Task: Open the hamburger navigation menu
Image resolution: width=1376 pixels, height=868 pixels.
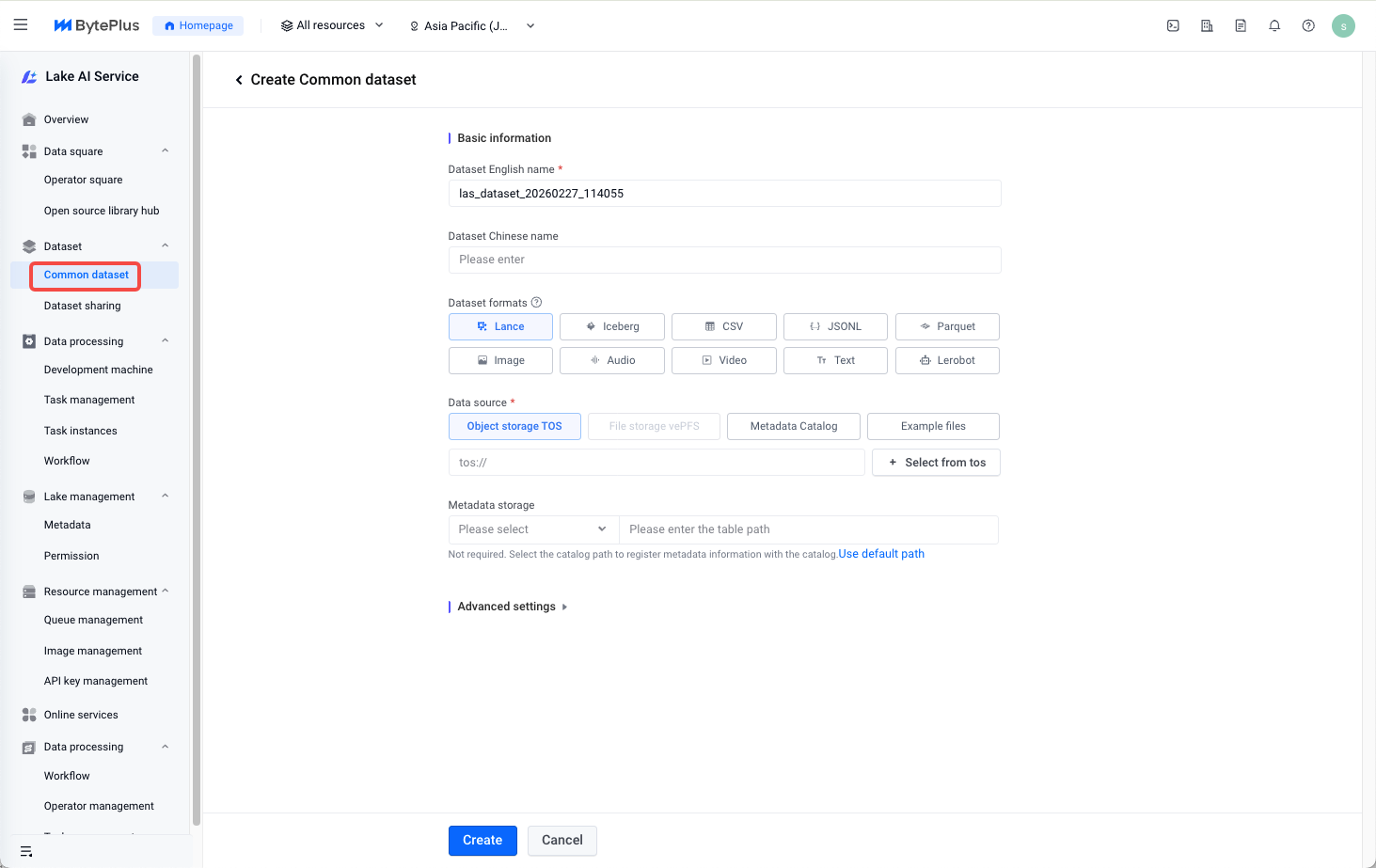Action: [21, 25]
